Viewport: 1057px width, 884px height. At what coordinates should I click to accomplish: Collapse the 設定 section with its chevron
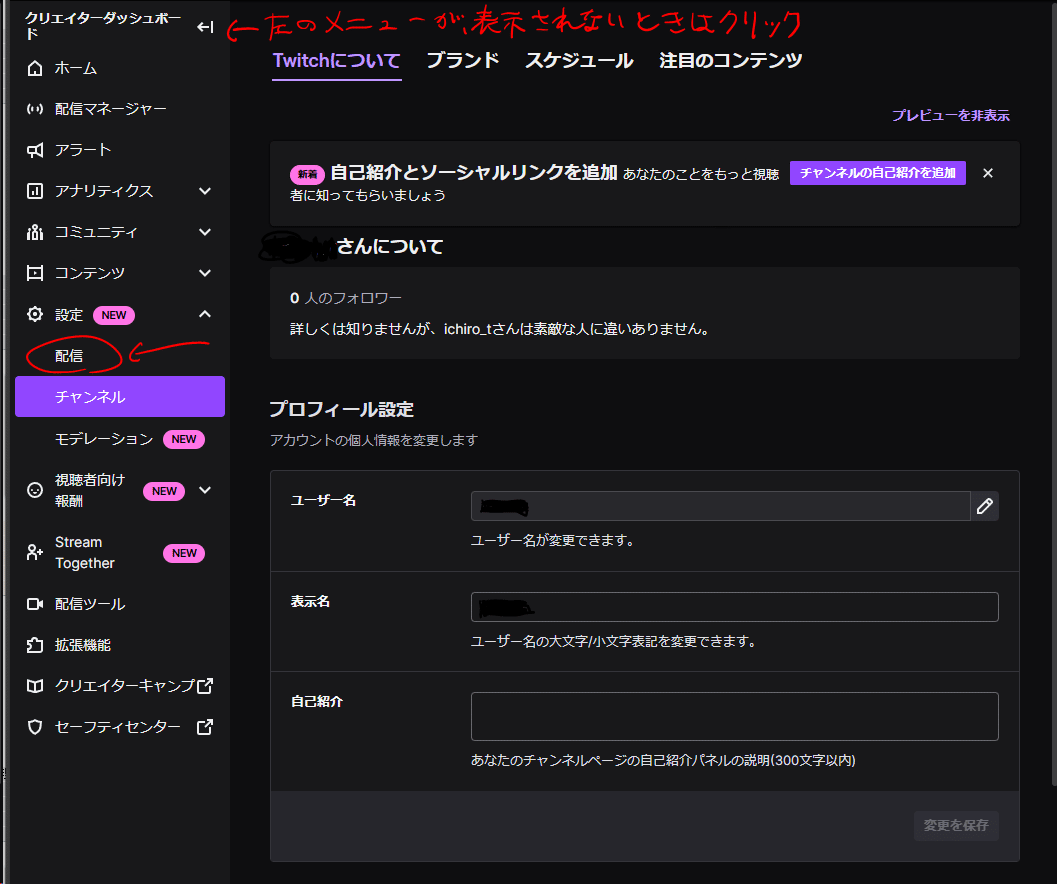click(x=205, y=314)
